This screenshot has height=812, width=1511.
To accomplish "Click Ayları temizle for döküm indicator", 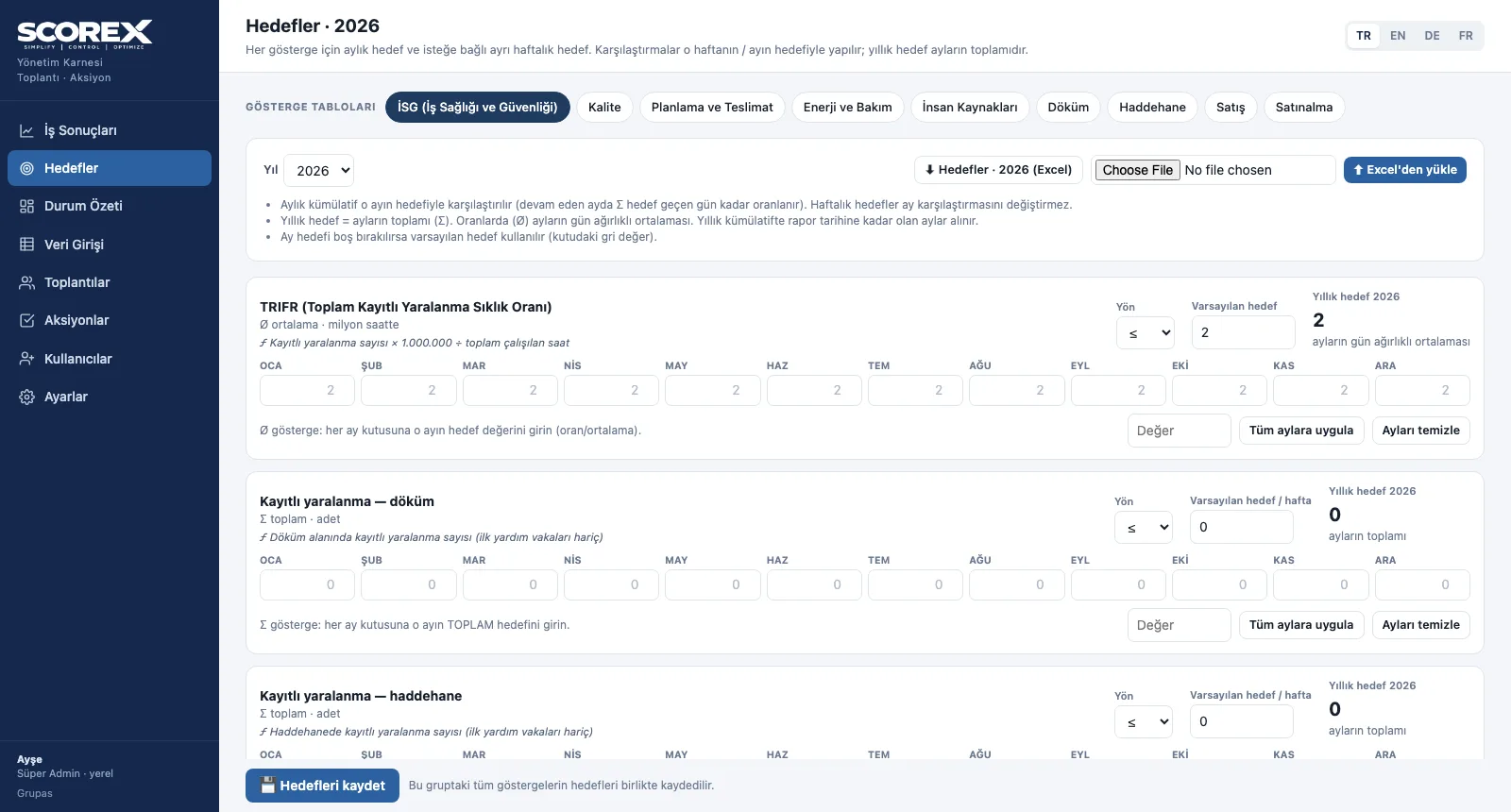I will pyautogui.click(x=1421, y=625).
